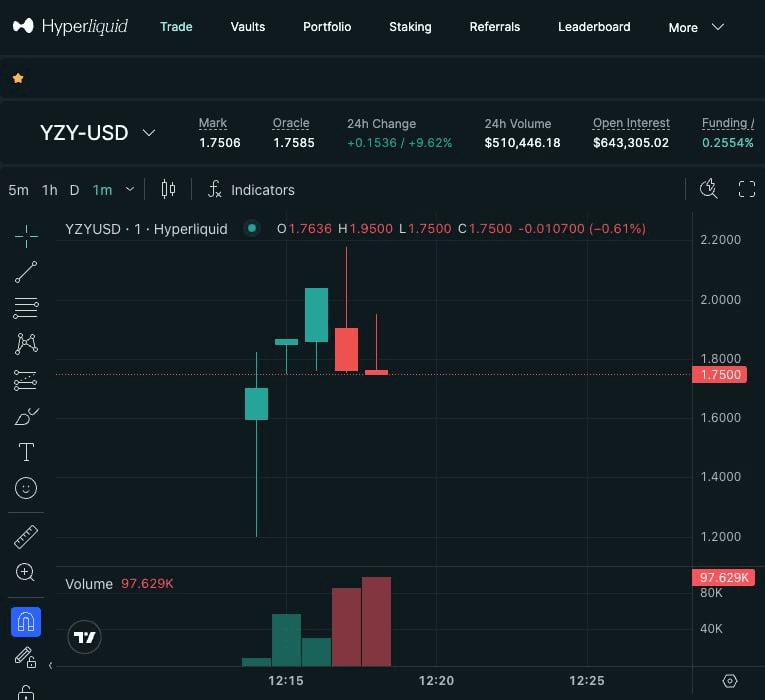Expand the YZY-USD pair selector

pyautogui.click(x=98, y=133)
